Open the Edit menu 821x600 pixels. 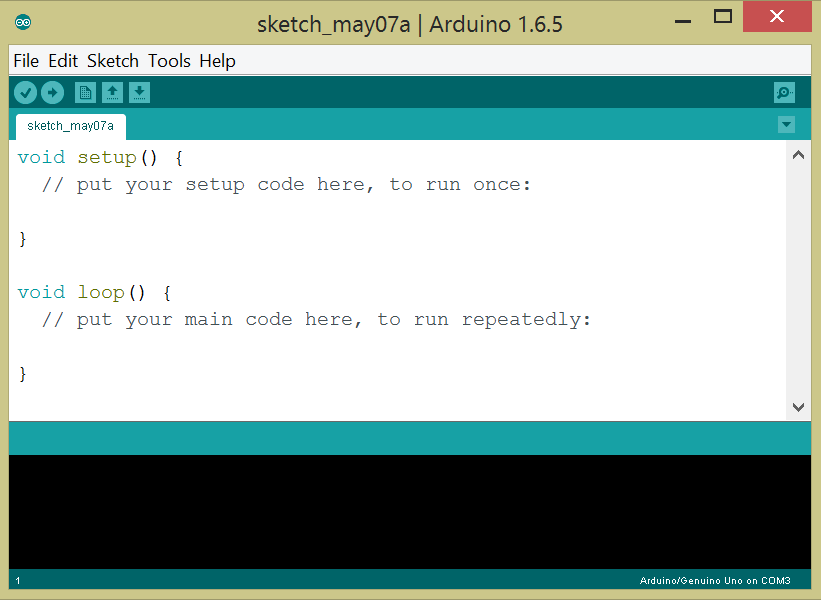63,61
